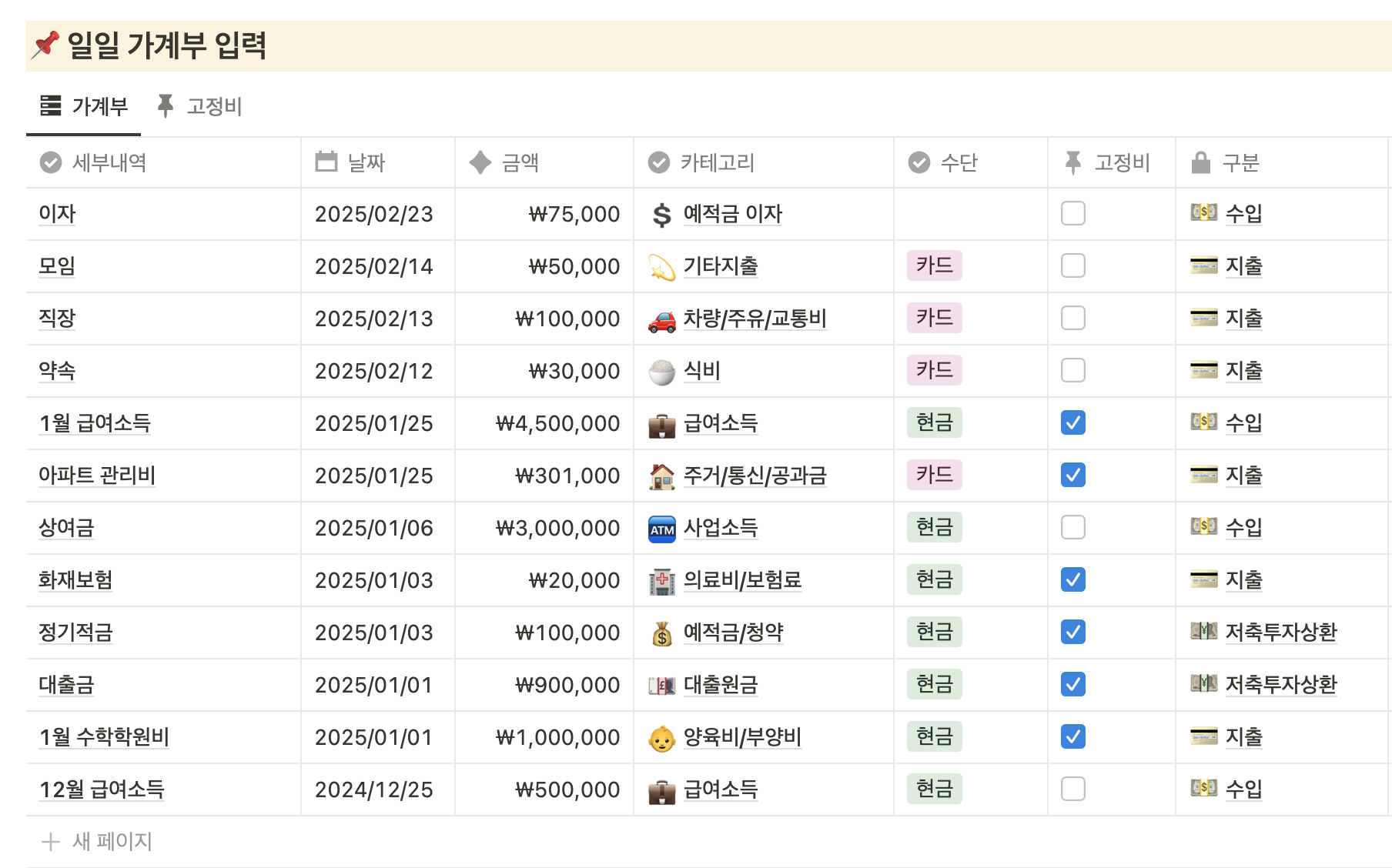
Task: Click the lock icon on the 구분 column header
Action: tap(1201, 162)
